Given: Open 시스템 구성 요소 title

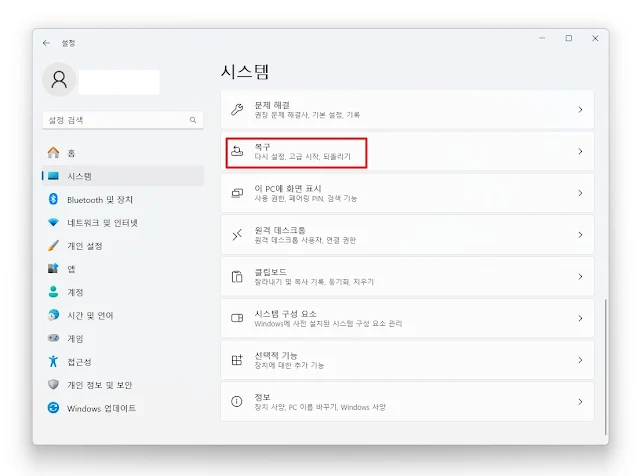Looking at the screenshot, I should click(x=285, y=314).
